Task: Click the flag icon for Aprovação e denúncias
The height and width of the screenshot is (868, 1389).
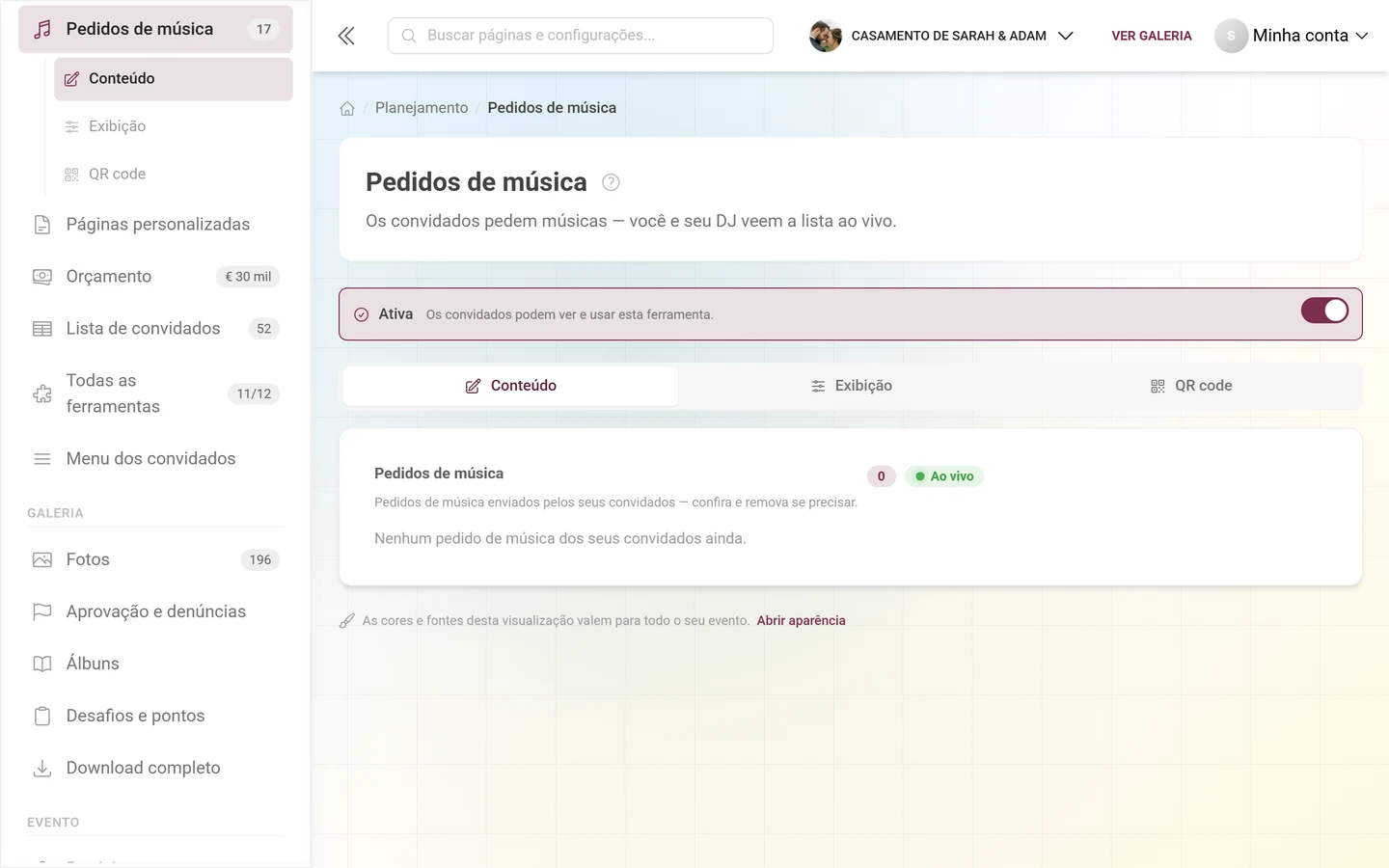Action: [x=42, y=611]
